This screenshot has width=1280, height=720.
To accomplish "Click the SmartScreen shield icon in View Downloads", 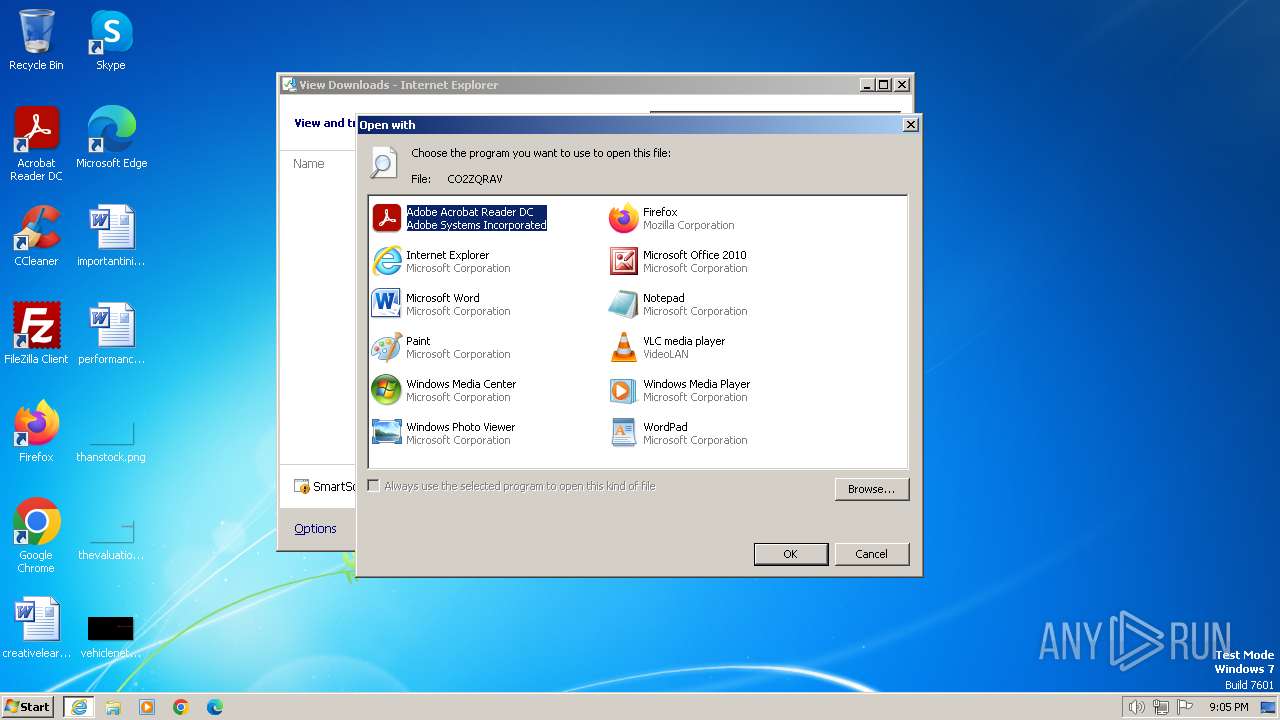I will [302, 487].
